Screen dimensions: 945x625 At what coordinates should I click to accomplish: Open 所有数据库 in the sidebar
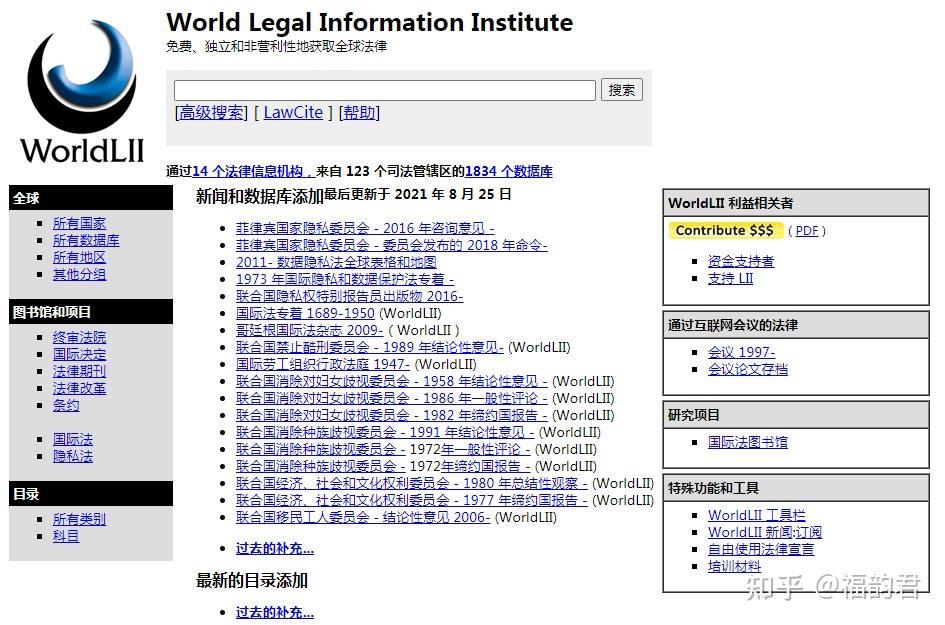coord(83,240)
